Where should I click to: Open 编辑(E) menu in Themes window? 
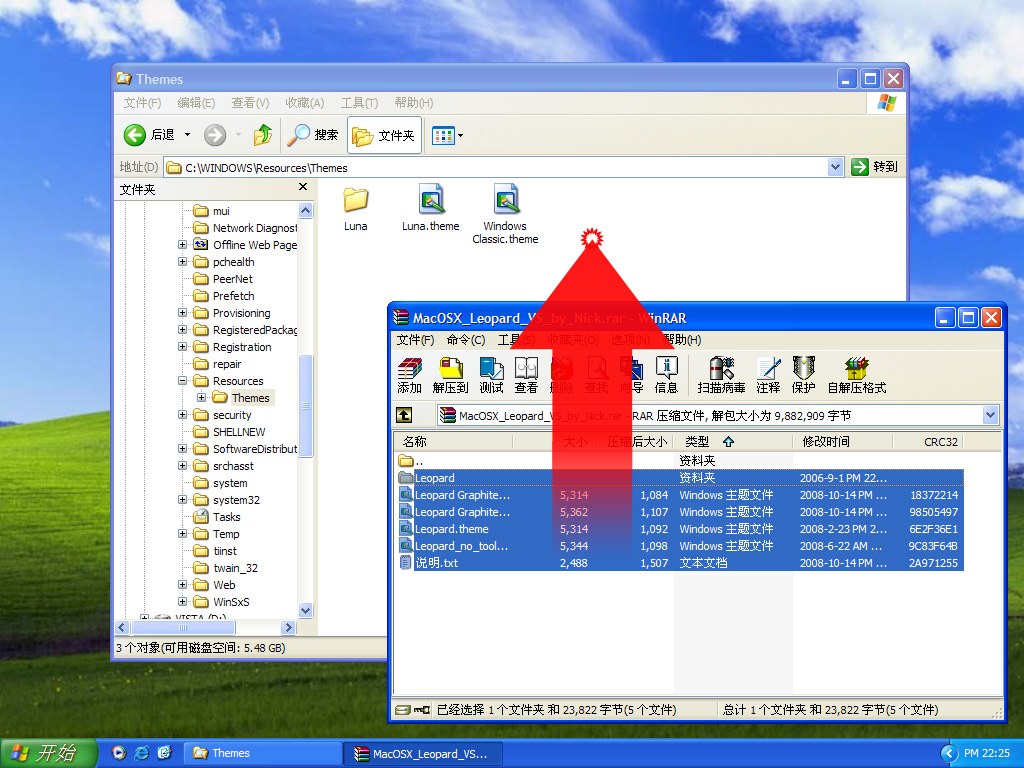[196, 103]
